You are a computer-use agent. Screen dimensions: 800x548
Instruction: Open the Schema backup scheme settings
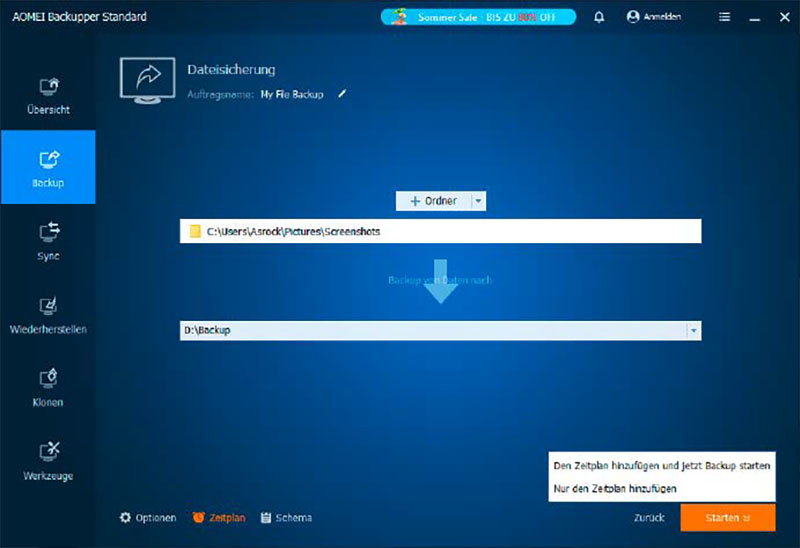[286, 517]
